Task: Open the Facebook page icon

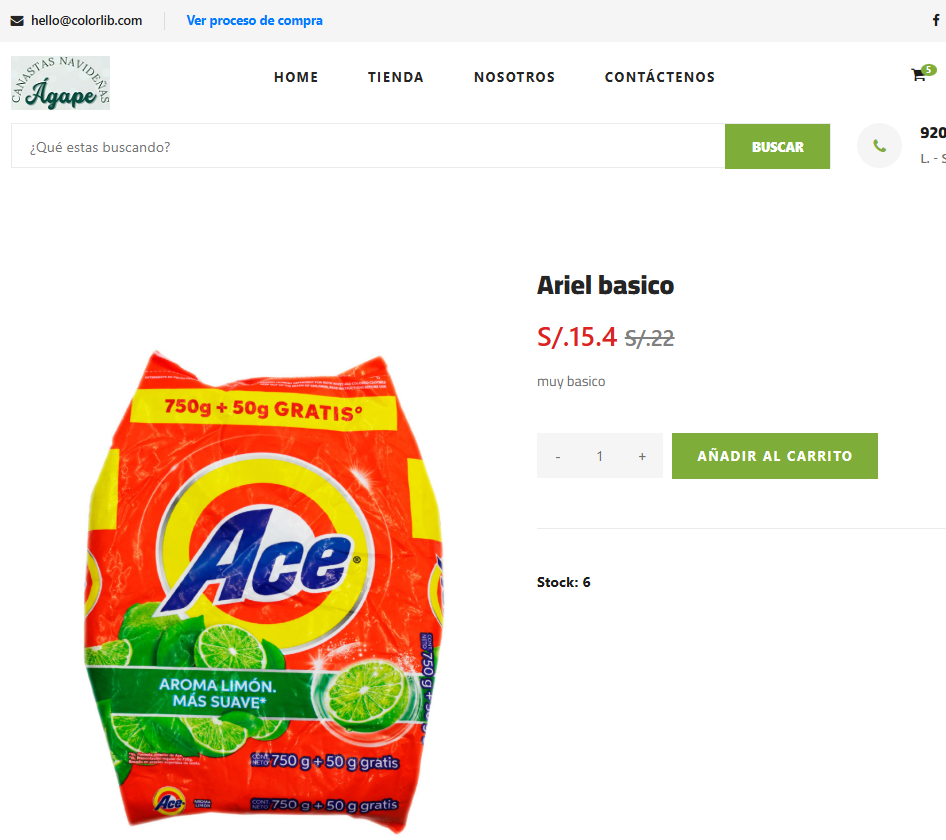Action: point(936,21)
